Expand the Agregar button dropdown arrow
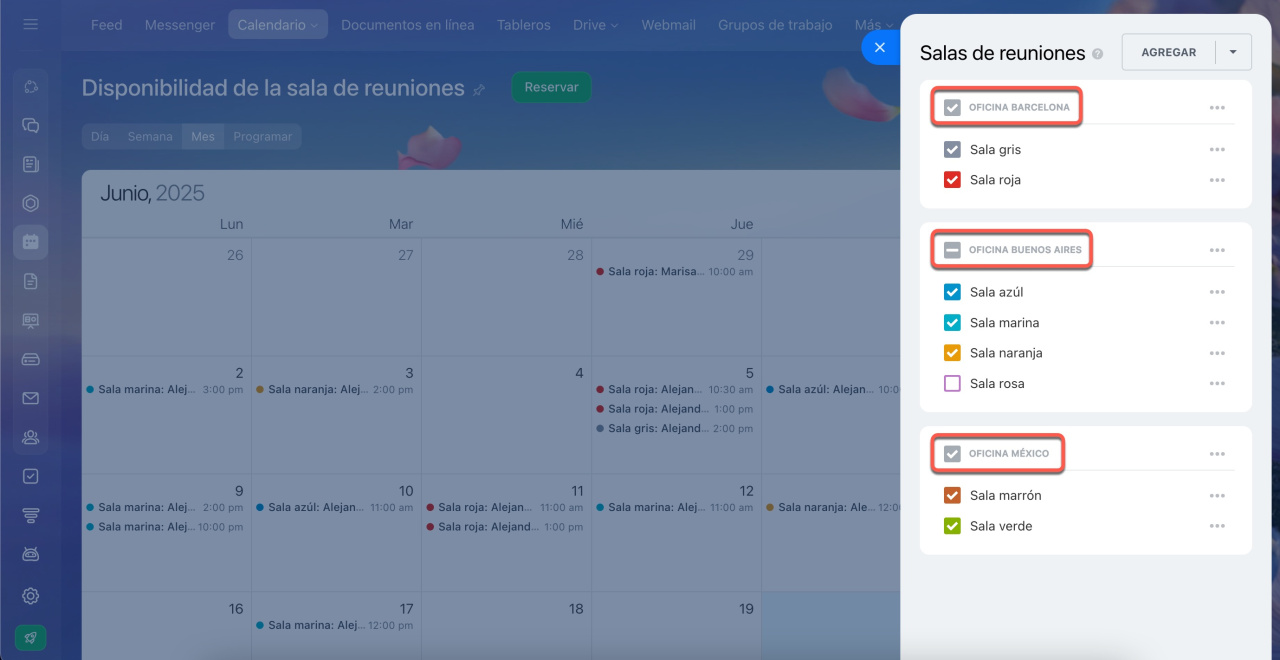 pos(1233,52)
